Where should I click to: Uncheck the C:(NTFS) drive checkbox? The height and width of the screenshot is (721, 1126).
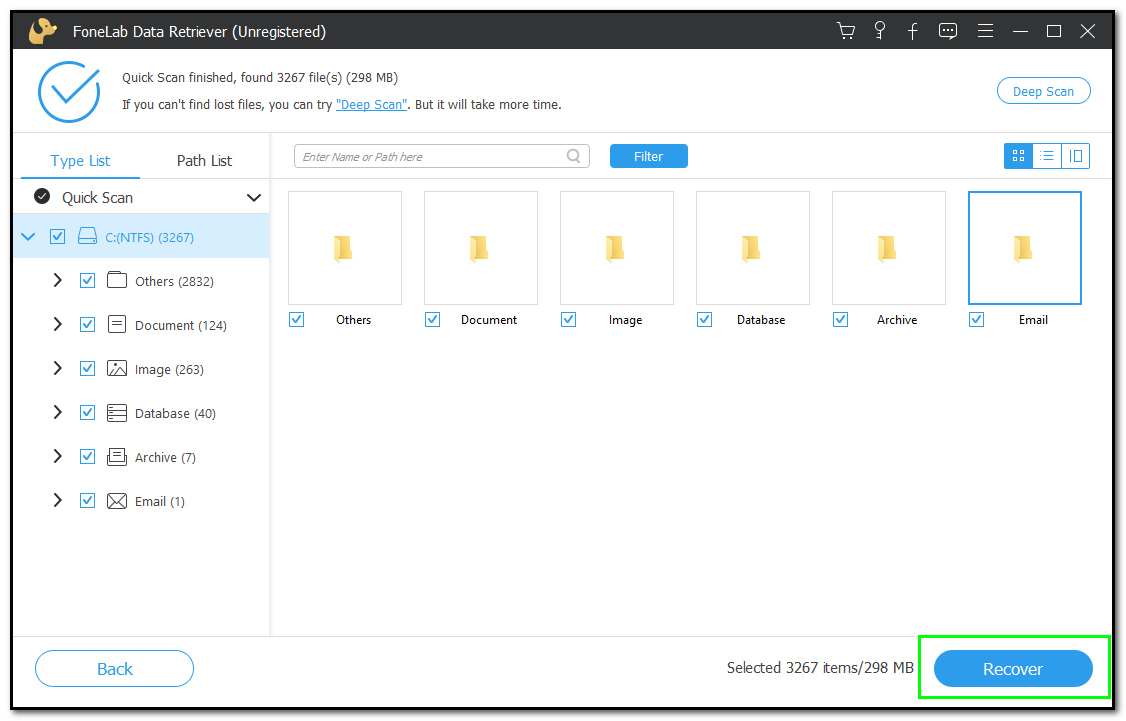coord(57,236)
